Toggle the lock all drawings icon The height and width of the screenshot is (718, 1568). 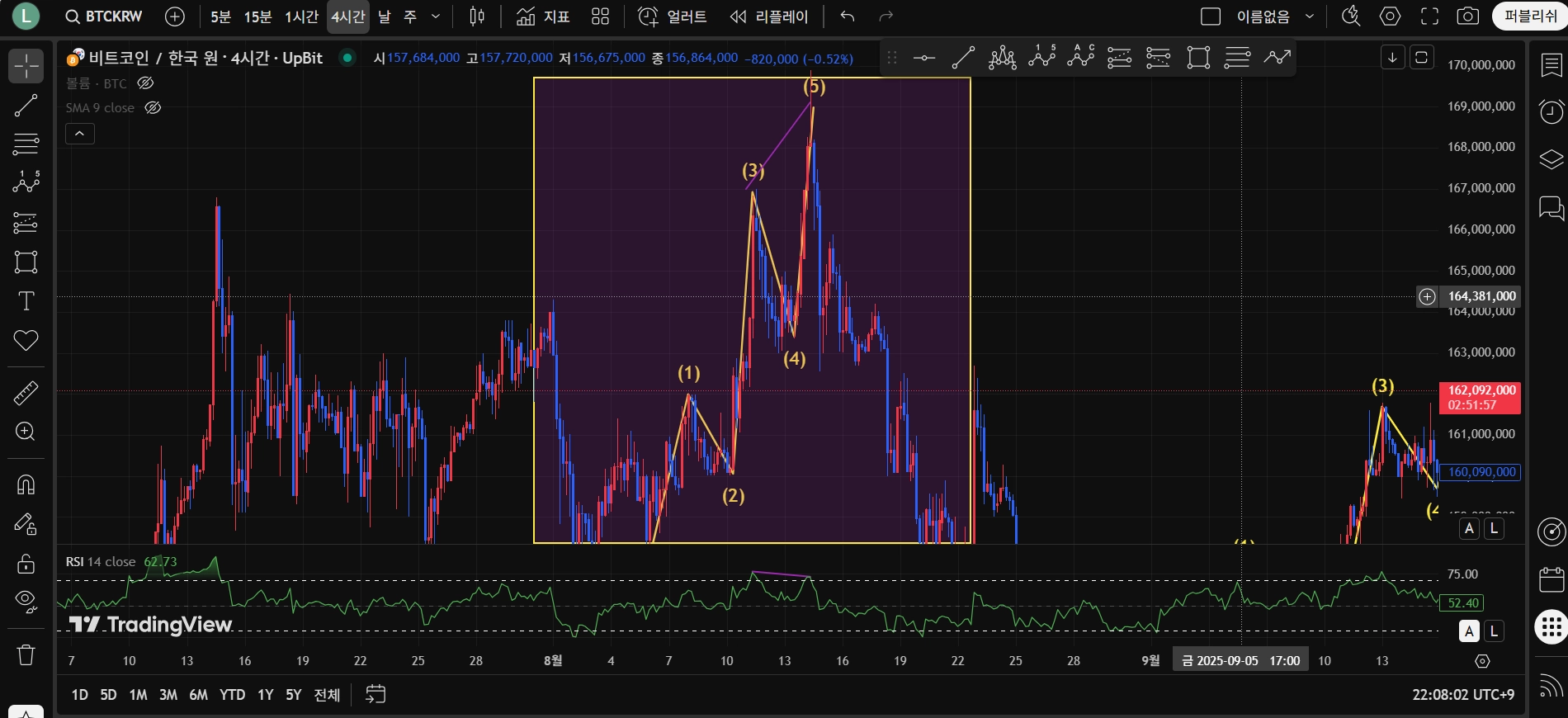[x=26, y=564]
